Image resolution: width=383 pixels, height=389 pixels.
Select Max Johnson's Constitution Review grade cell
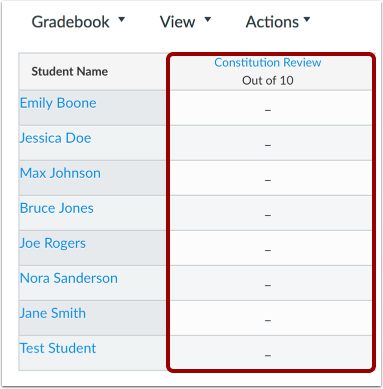271,178
